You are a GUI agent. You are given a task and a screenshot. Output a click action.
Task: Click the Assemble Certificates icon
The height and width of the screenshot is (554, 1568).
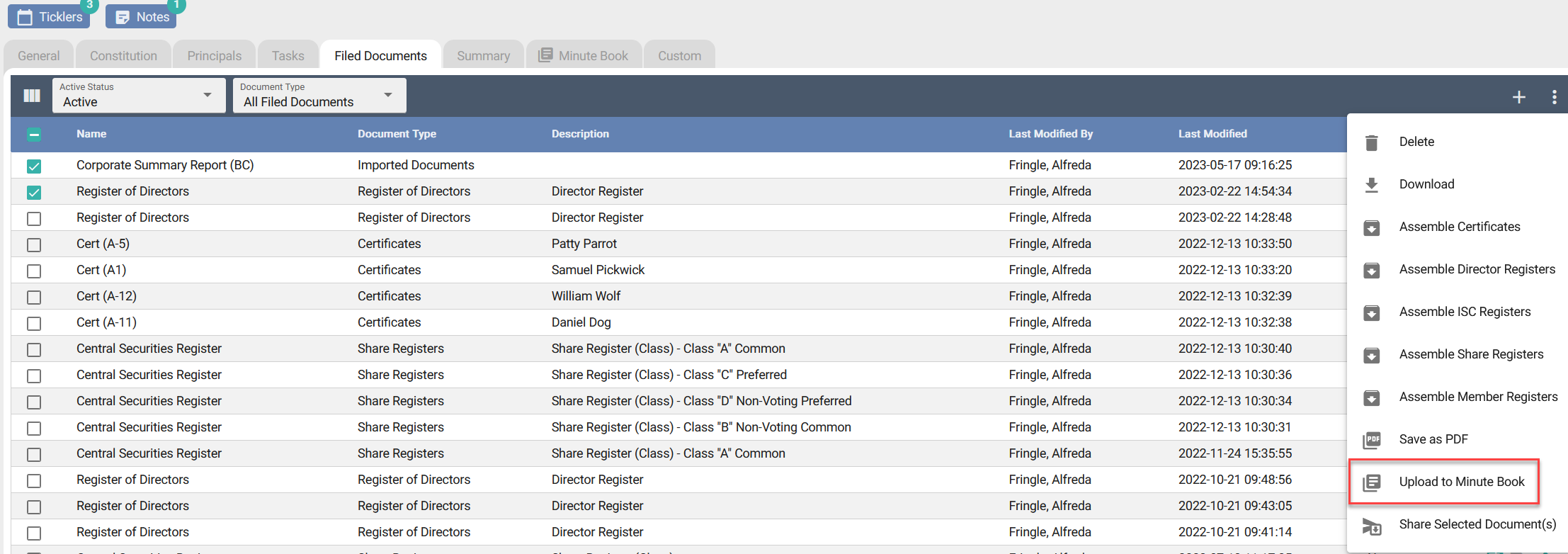(x=1372, y=227)
